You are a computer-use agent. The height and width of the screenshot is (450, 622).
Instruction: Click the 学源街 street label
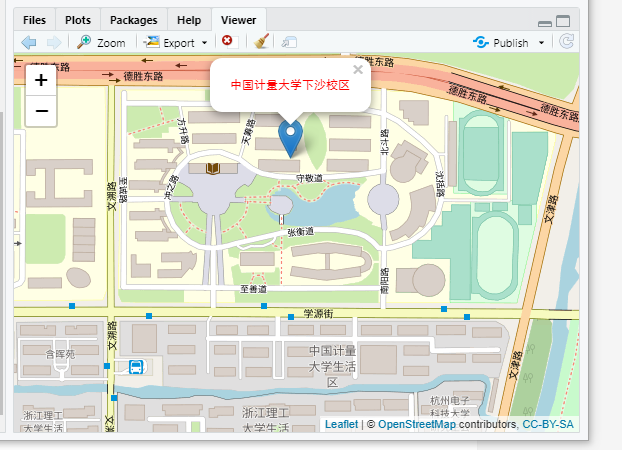coord(318,314)
